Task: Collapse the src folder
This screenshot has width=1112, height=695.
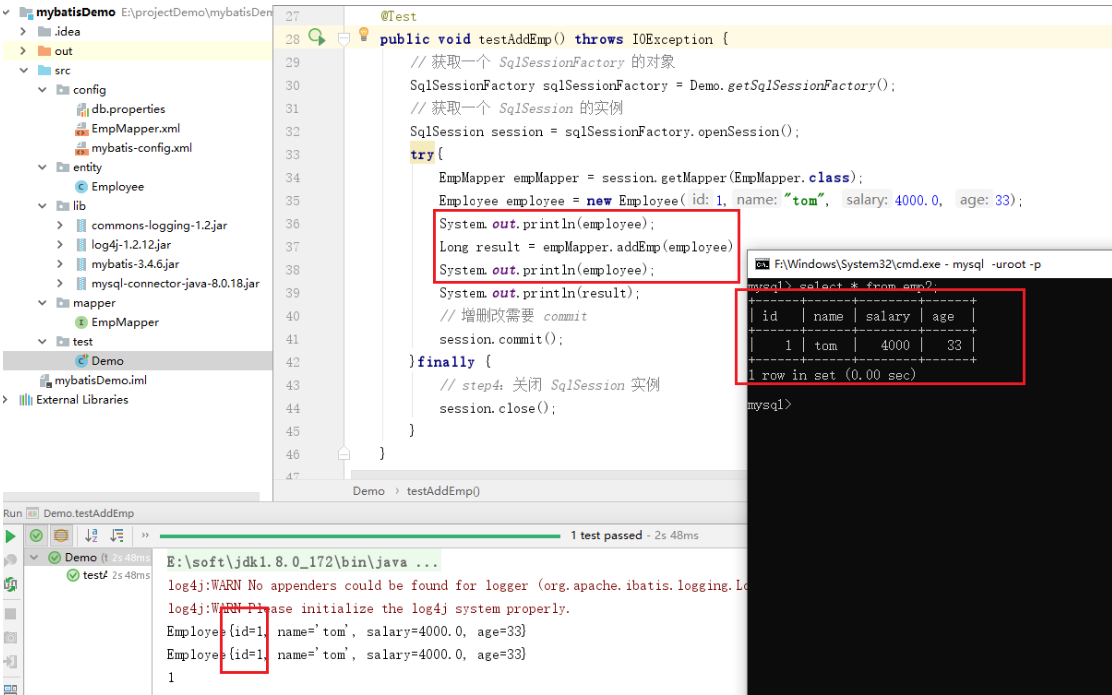Action: coord(23,70)
